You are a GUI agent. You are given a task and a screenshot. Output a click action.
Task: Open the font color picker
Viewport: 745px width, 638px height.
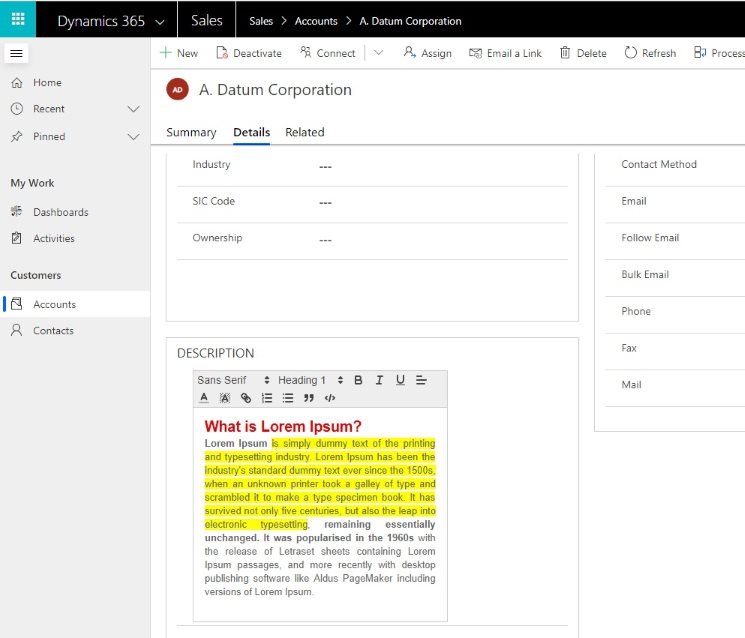coord(204,398)
